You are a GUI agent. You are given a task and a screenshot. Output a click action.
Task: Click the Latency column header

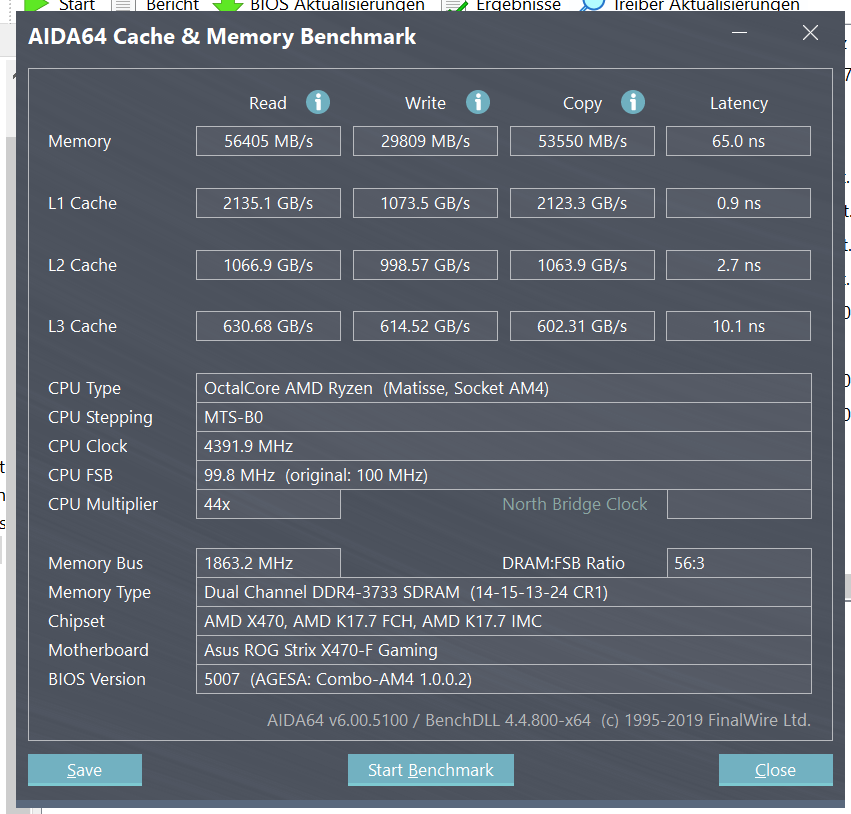pyautogui.click(x=739, y=103)
